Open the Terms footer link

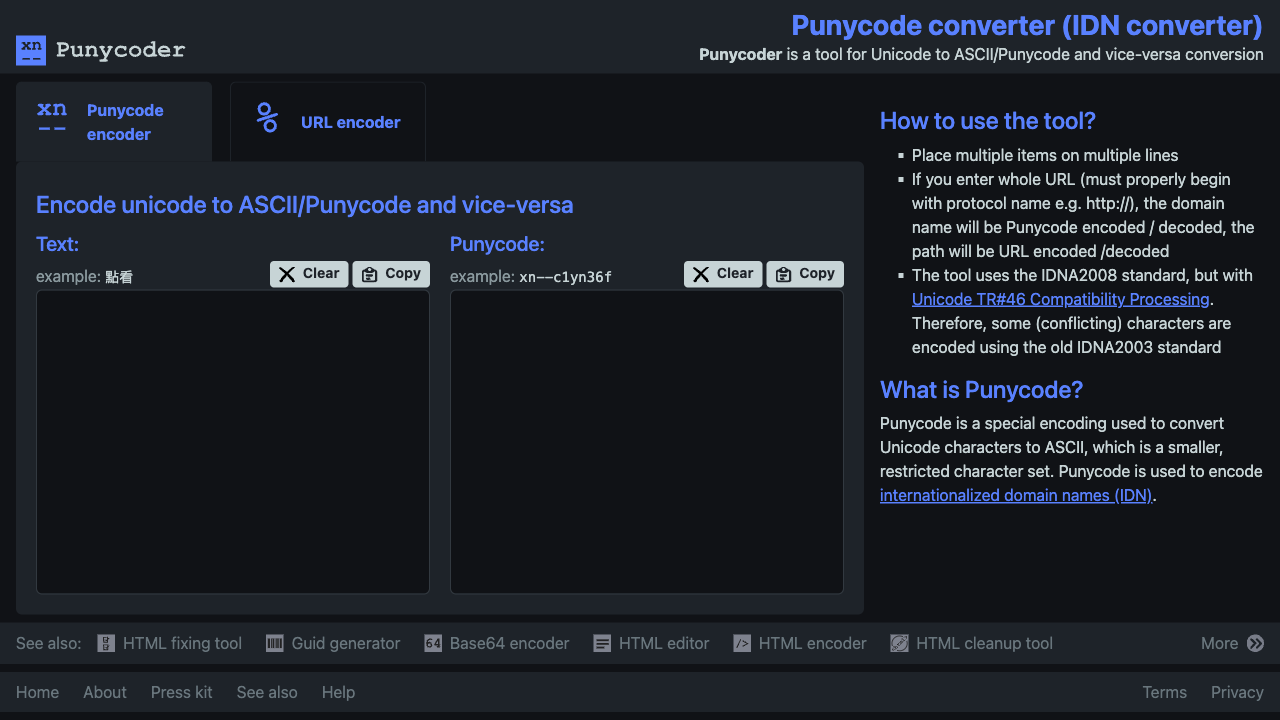pyautogui.click(x=1165, y=692)
